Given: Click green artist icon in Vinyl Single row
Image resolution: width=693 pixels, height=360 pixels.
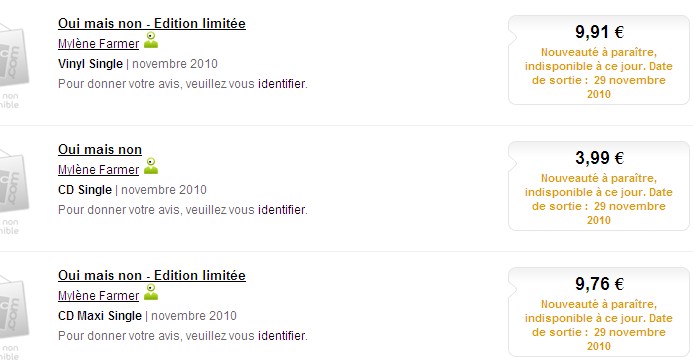Looking at the screenshot, I should point(151,40).
